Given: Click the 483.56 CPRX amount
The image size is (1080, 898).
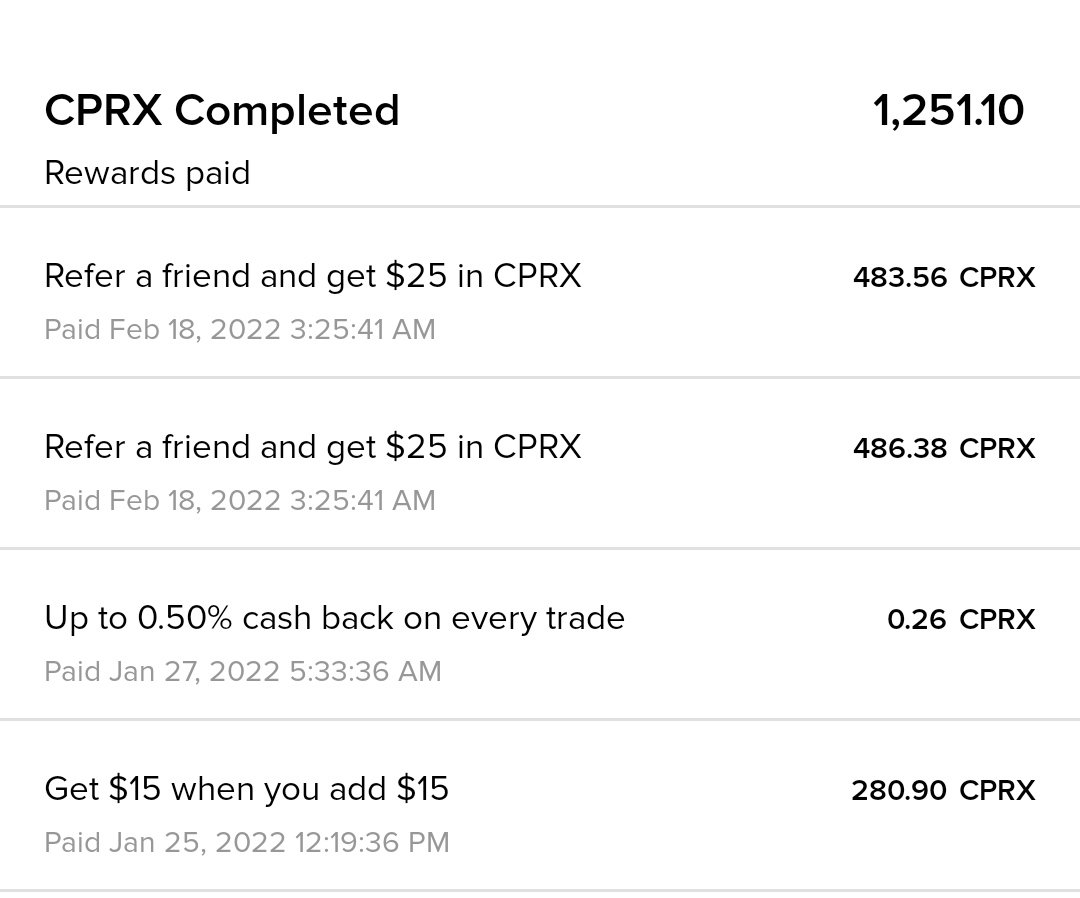Looking at the screenshot, I should (x=944, y=278).
